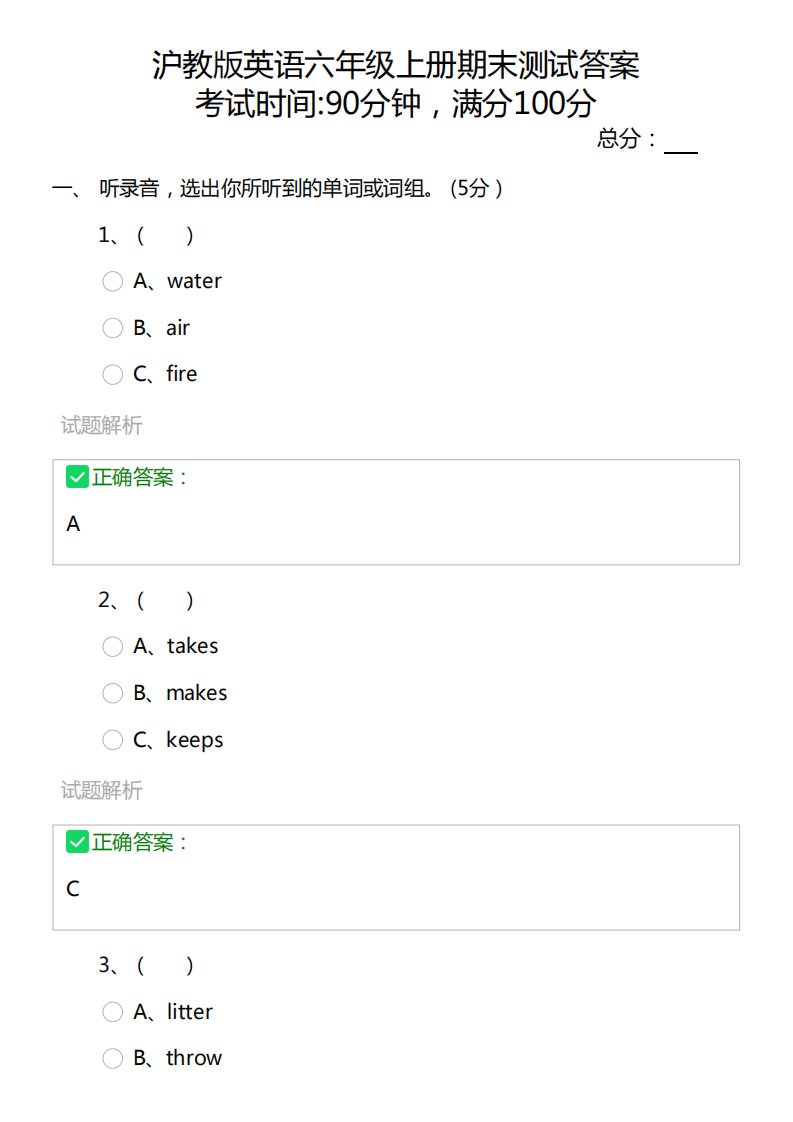Click green checkmark icon for question 2 answer
This screenshot has height=1122, width=793.
tap(77, 842)
